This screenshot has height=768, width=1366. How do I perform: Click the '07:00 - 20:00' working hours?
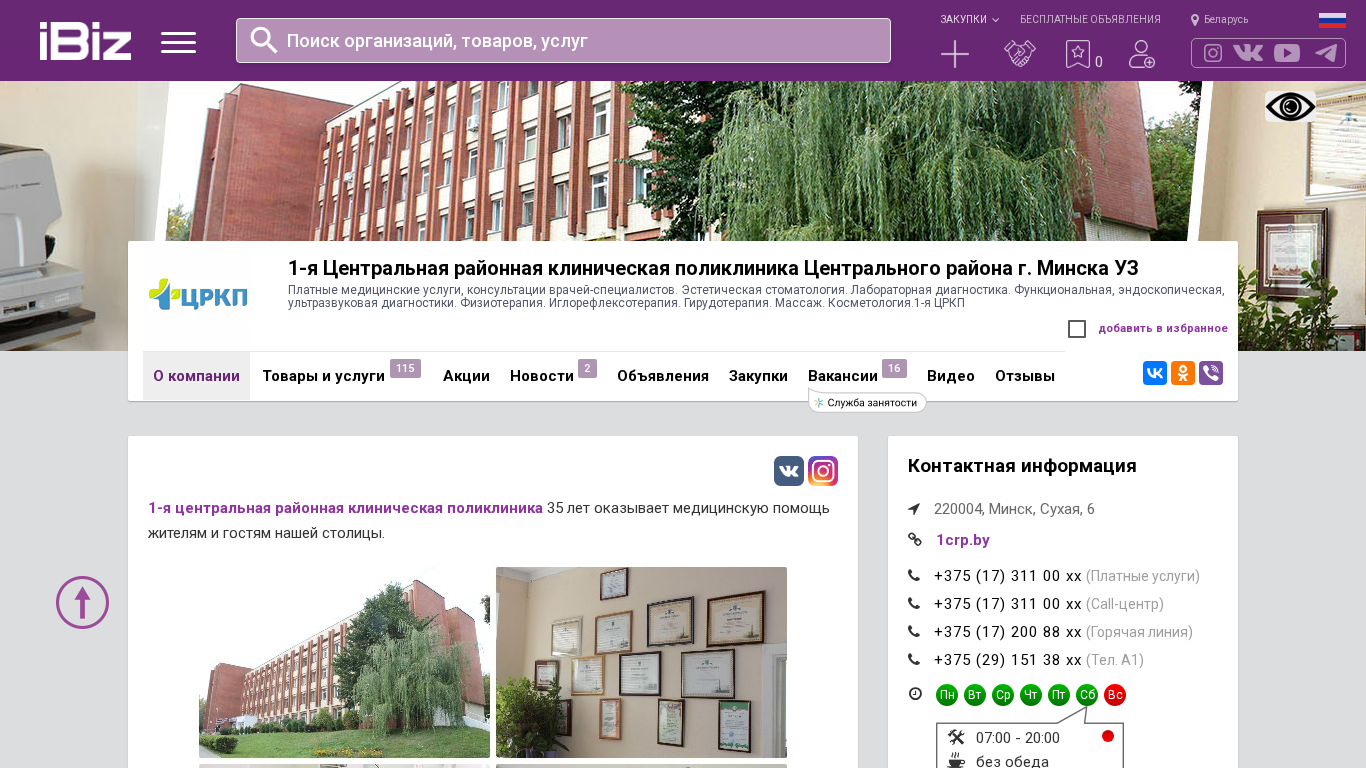point(1018,738)
